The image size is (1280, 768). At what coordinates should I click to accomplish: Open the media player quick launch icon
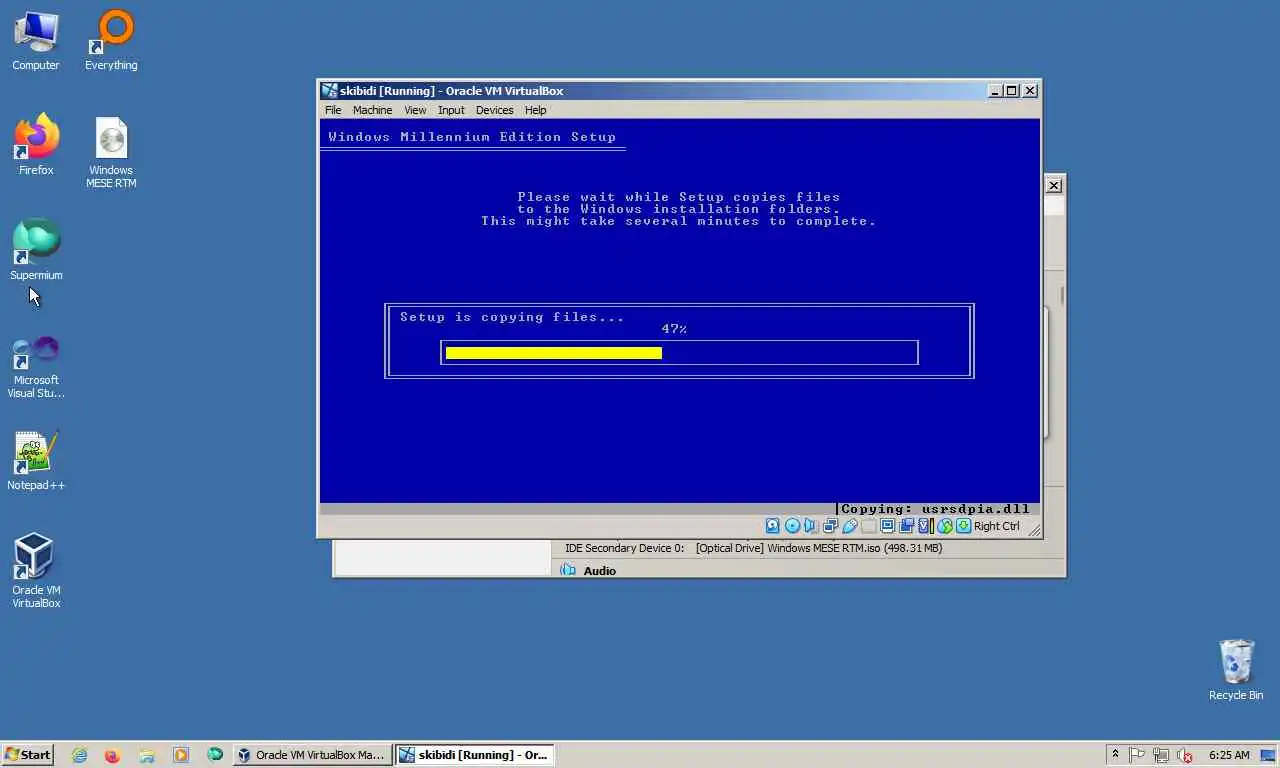pyautogui.click(x=180, y=755)
